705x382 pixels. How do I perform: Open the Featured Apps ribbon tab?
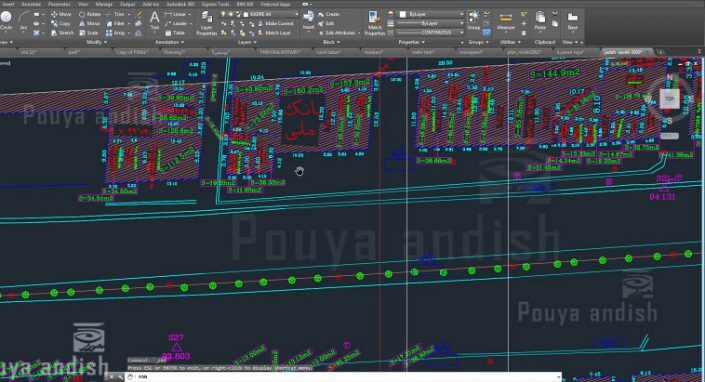tap(275, 4)
